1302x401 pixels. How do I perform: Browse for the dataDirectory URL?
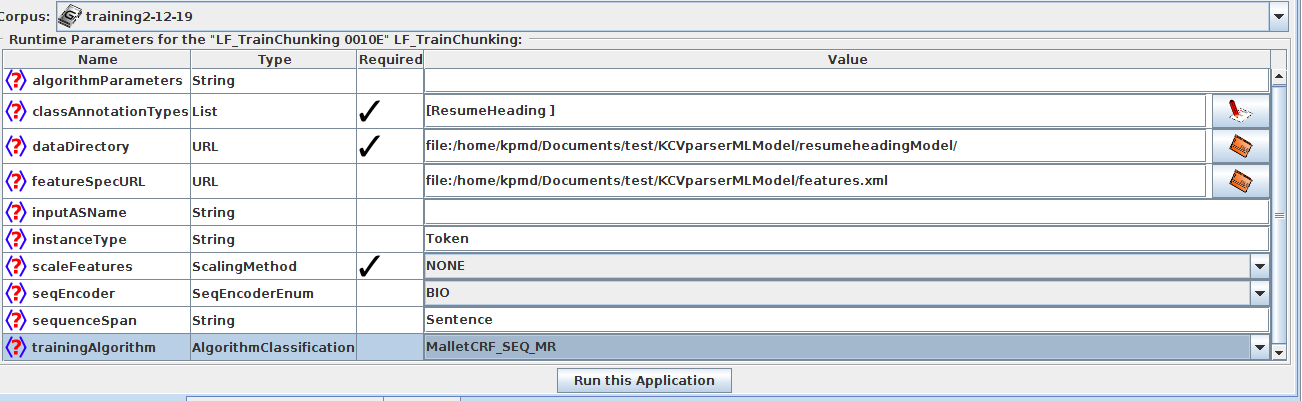[1240, 146]
